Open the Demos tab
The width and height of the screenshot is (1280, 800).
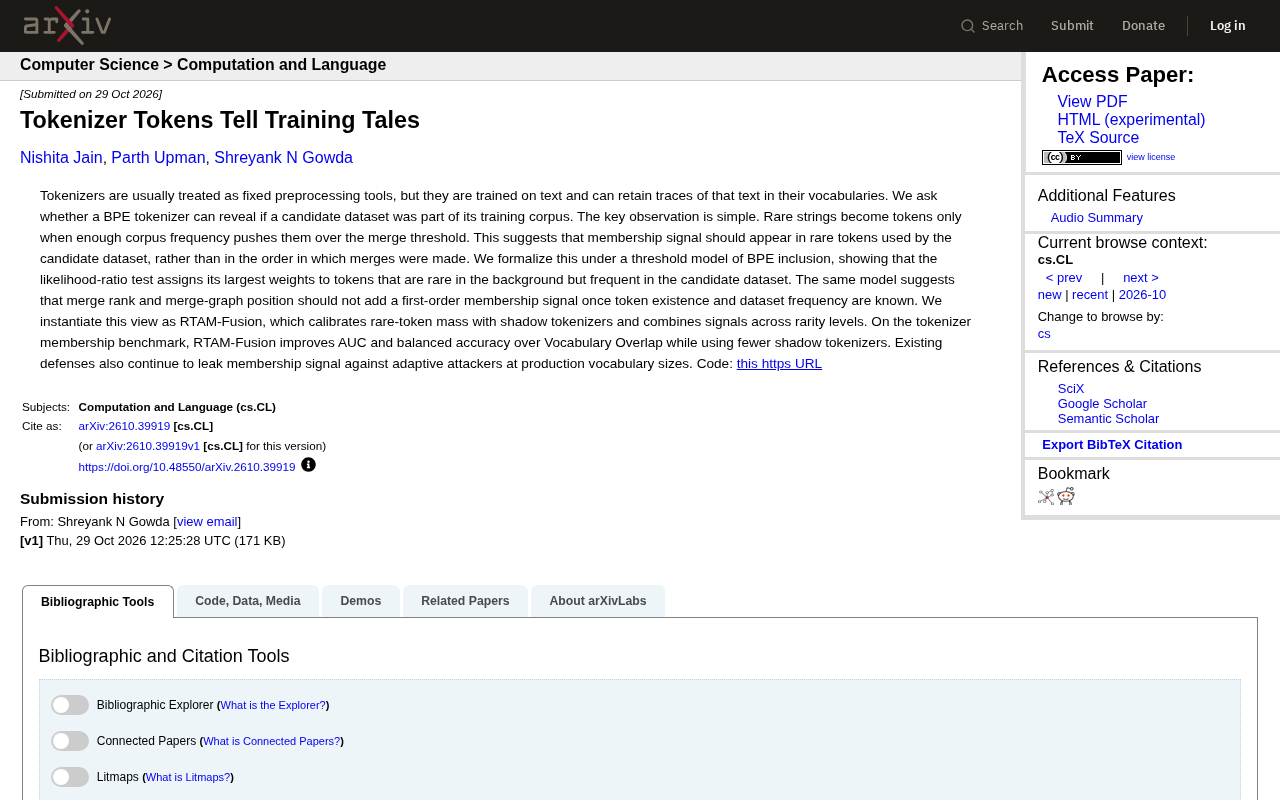pyautogui.click(x=361, y=601)
